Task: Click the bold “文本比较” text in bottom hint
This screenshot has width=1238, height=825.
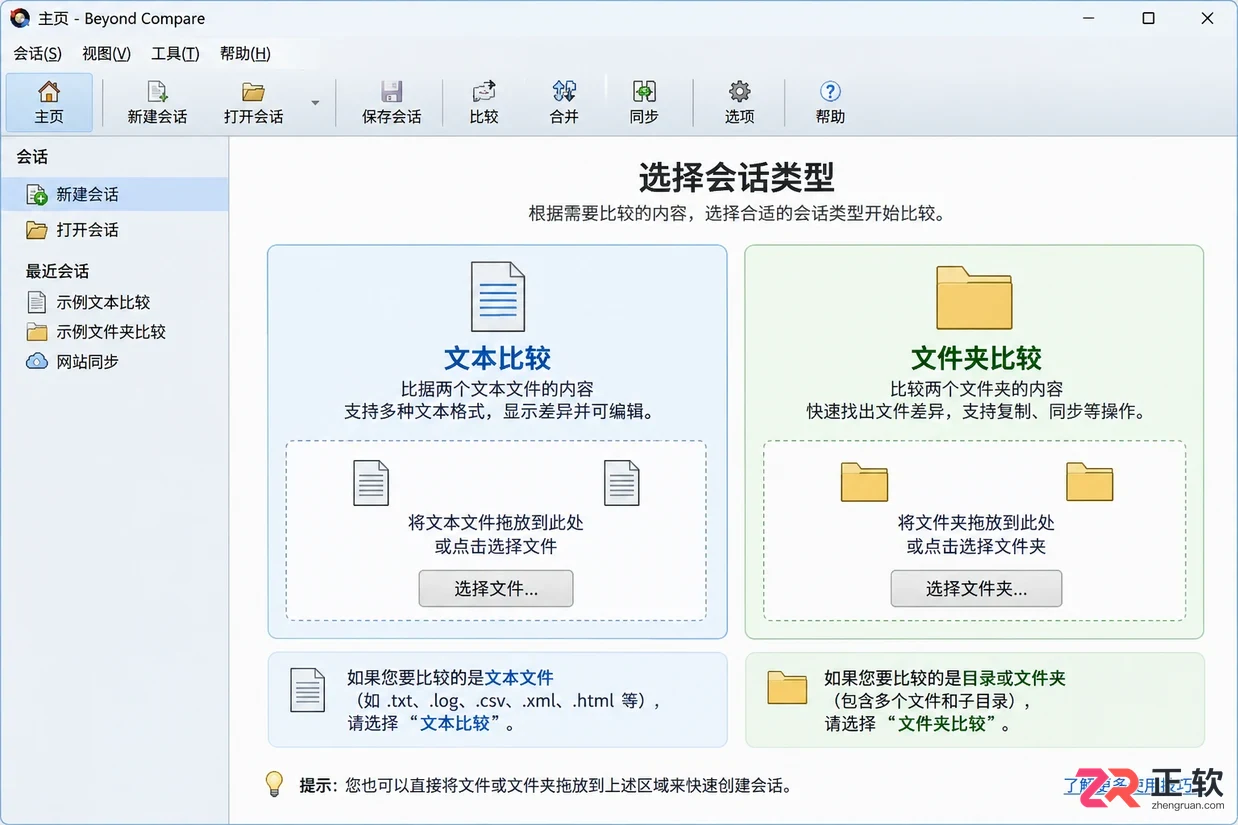Action: click(455, 723)
